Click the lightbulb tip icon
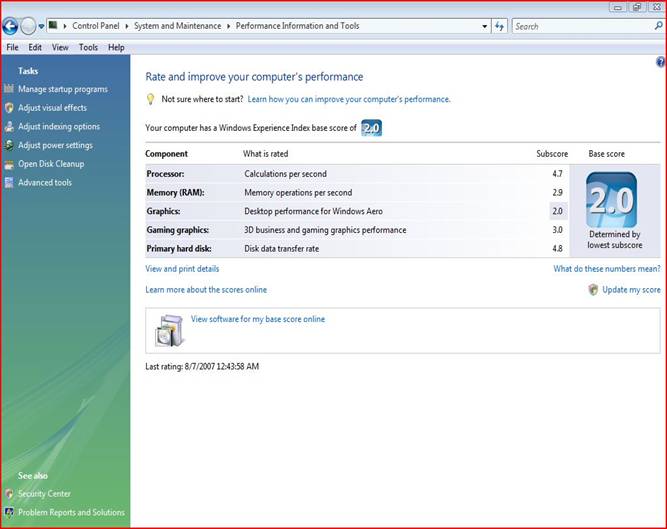The height and width of the screenshot is (529, 667). pos(150,99)
